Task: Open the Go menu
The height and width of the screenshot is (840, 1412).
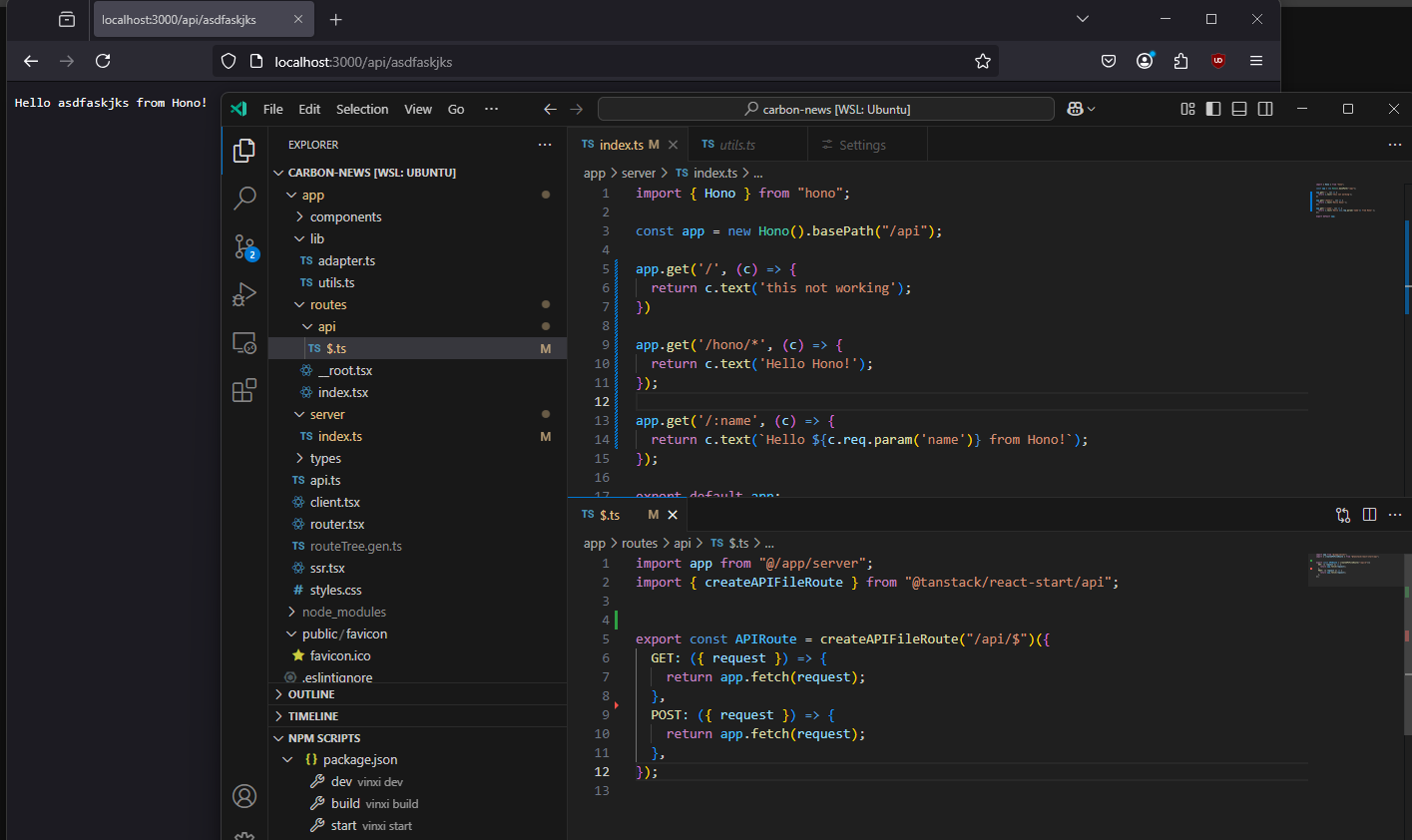Action: 456,109
